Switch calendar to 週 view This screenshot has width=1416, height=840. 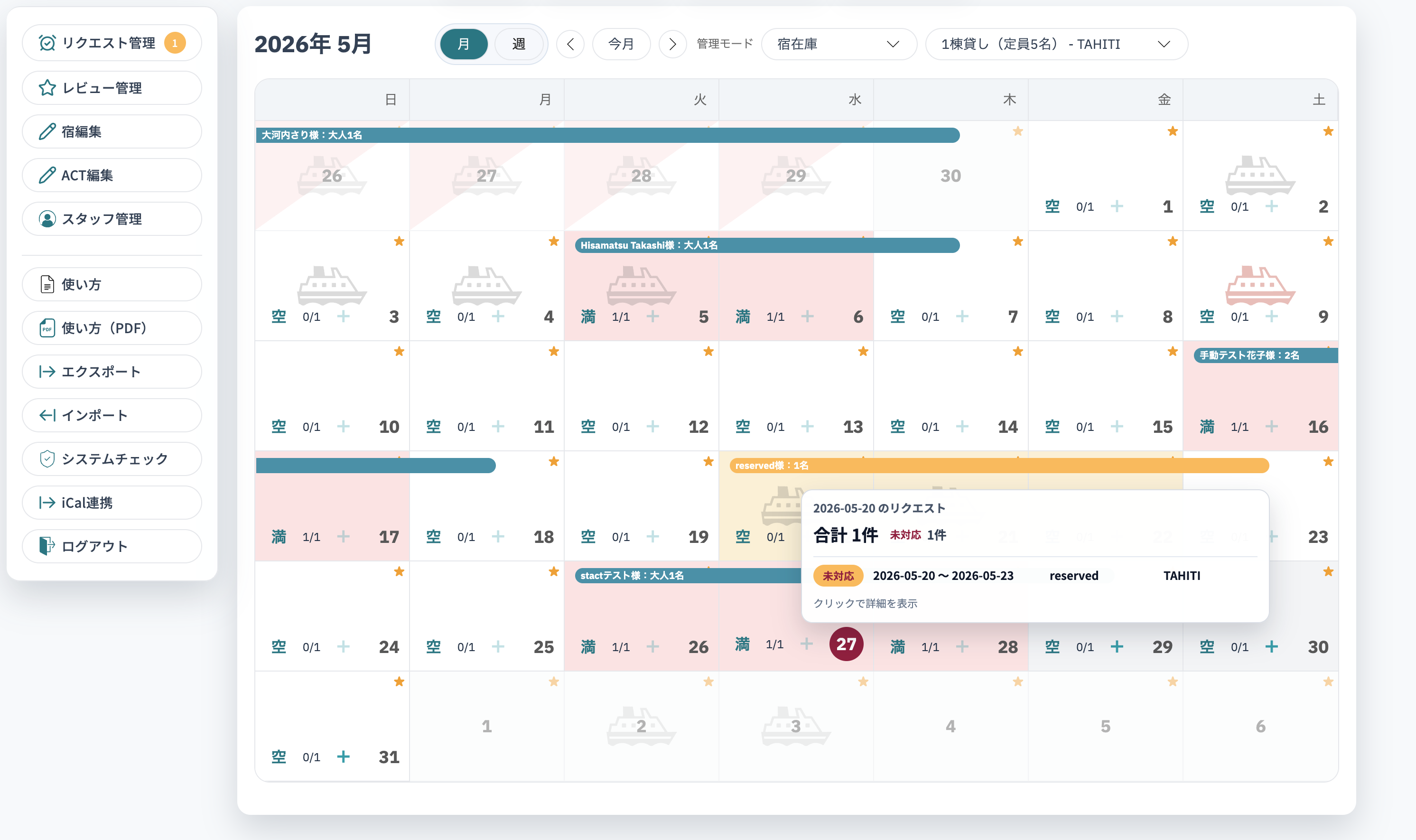tap(518, 44)
